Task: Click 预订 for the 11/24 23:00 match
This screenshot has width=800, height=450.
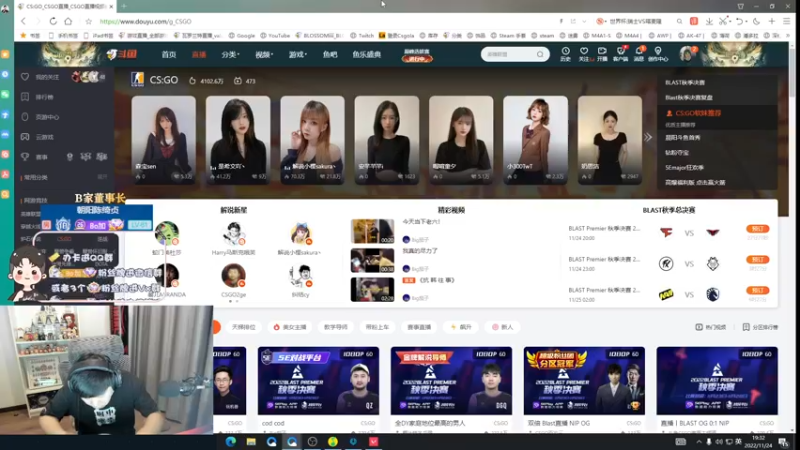Action: pyautogui.click(x=757, y=260)
